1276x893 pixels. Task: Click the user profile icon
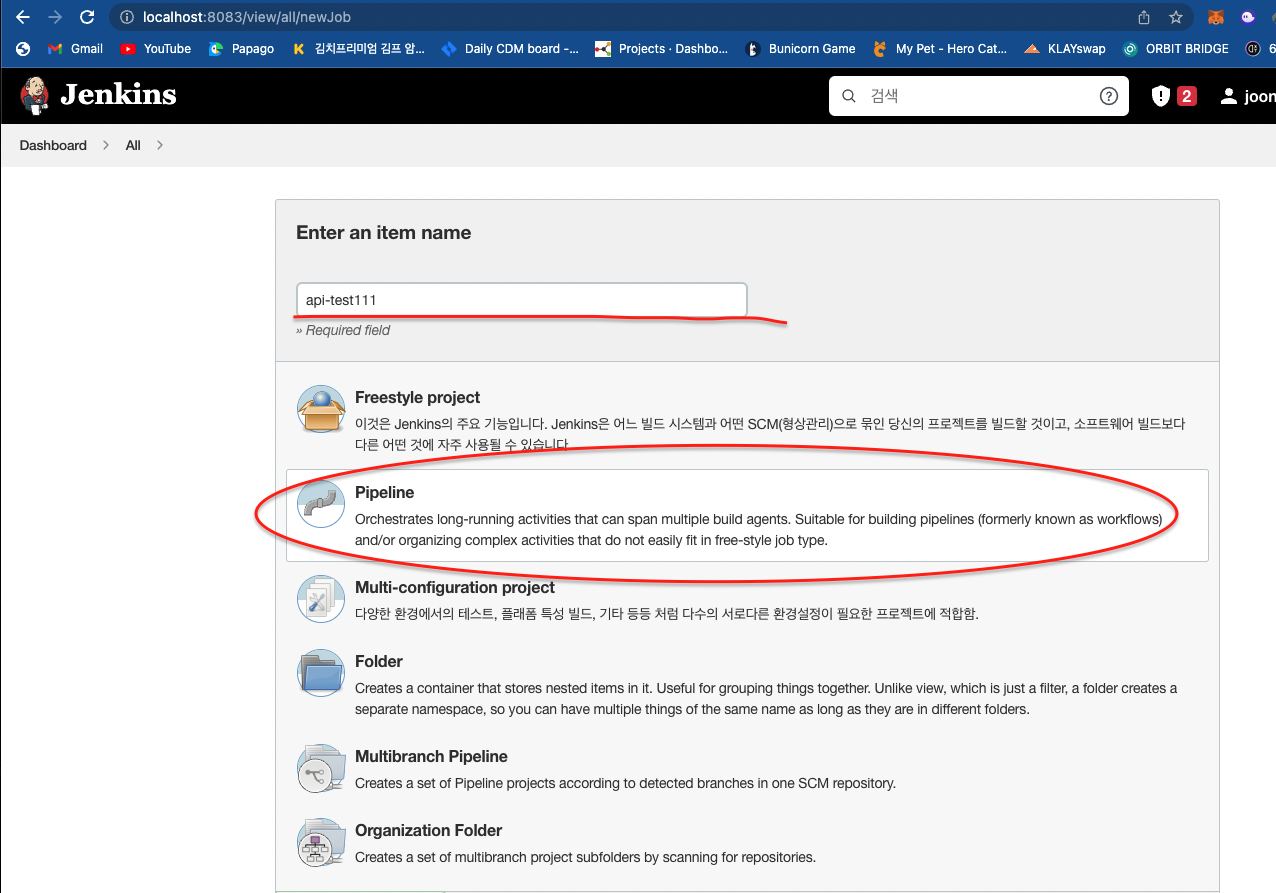(1229, 96)
